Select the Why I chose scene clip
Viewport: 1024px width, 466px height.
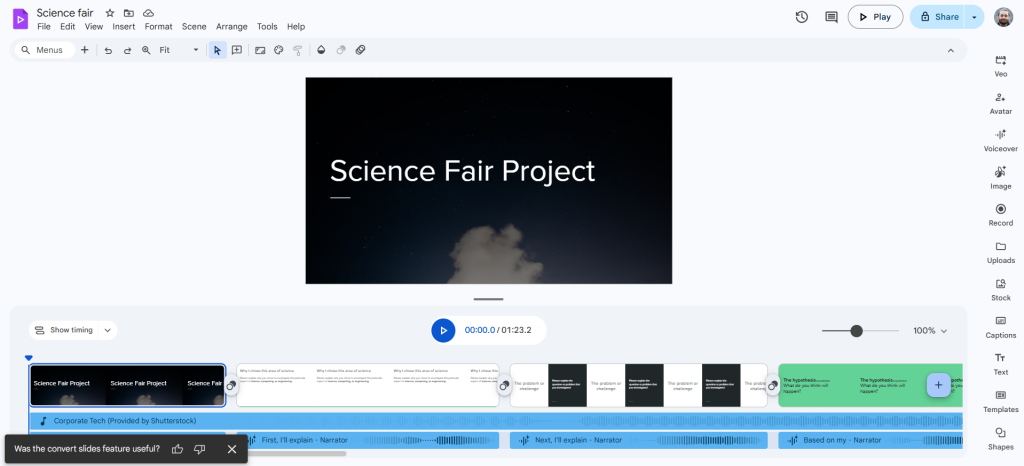coord(367,385)
